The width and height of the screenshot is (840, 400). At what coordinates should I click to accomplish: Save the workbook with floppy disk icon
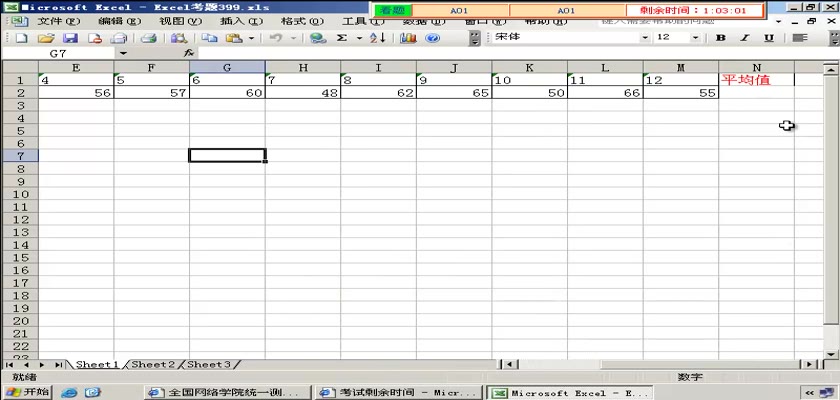pos(71,38)
